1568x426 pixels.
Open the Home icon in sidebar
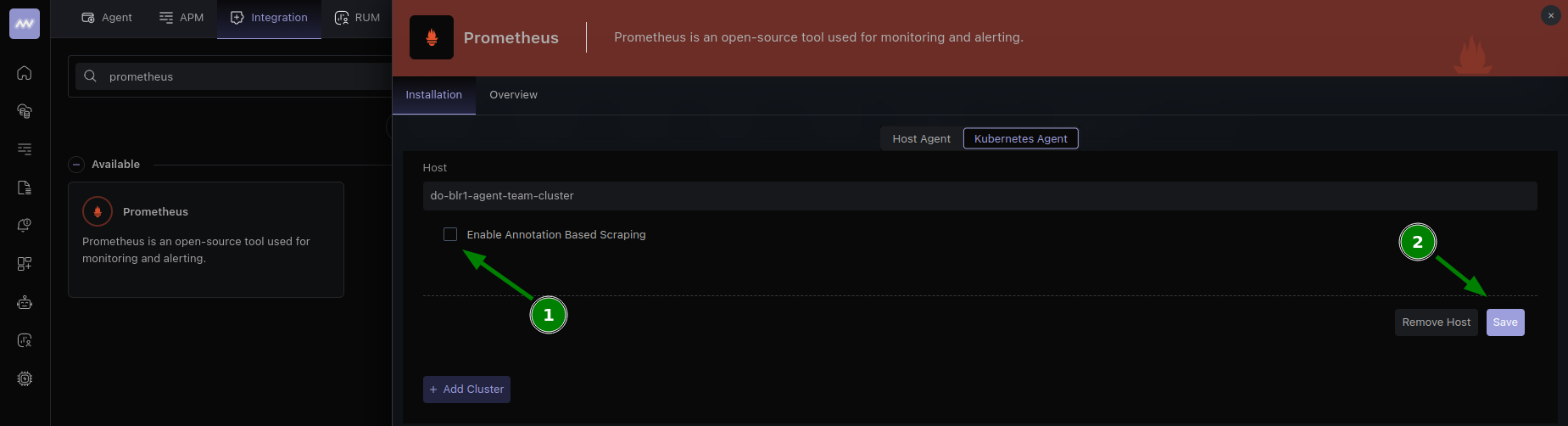(x=25, y=73)
